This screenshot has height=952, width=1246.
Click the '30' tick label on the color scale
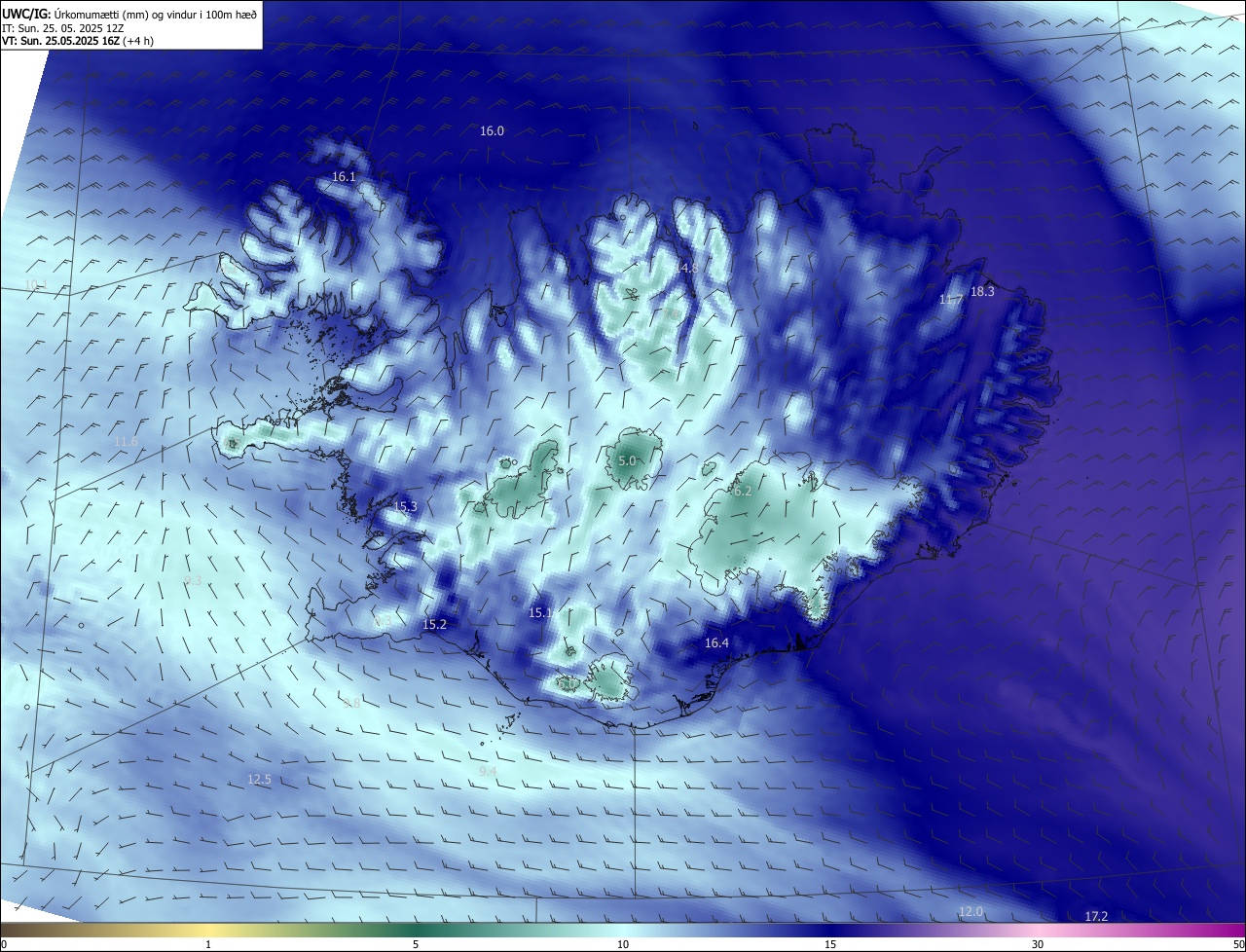coord(1038,944)
